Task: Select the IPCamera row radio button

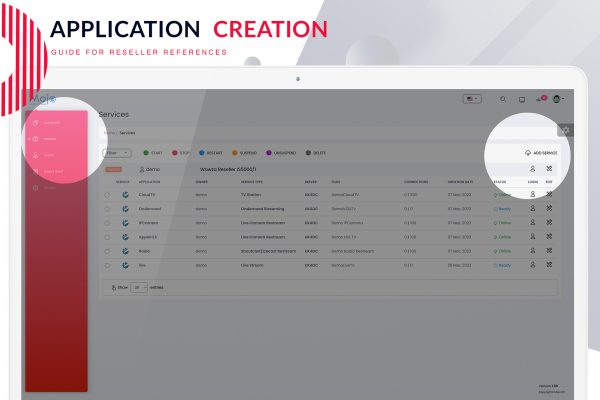Action: click(x=107, y=223)
